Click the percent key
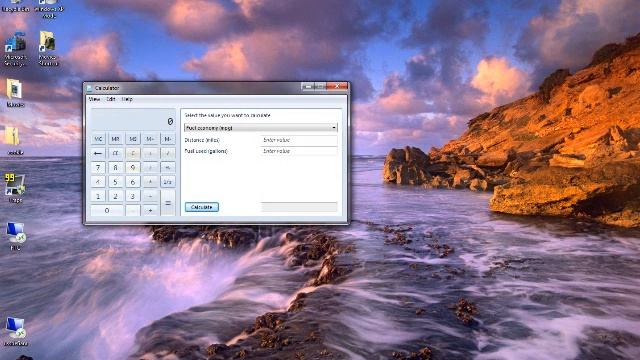The height and width of the screenshot is (360, 640). click(x=168, y=168)
